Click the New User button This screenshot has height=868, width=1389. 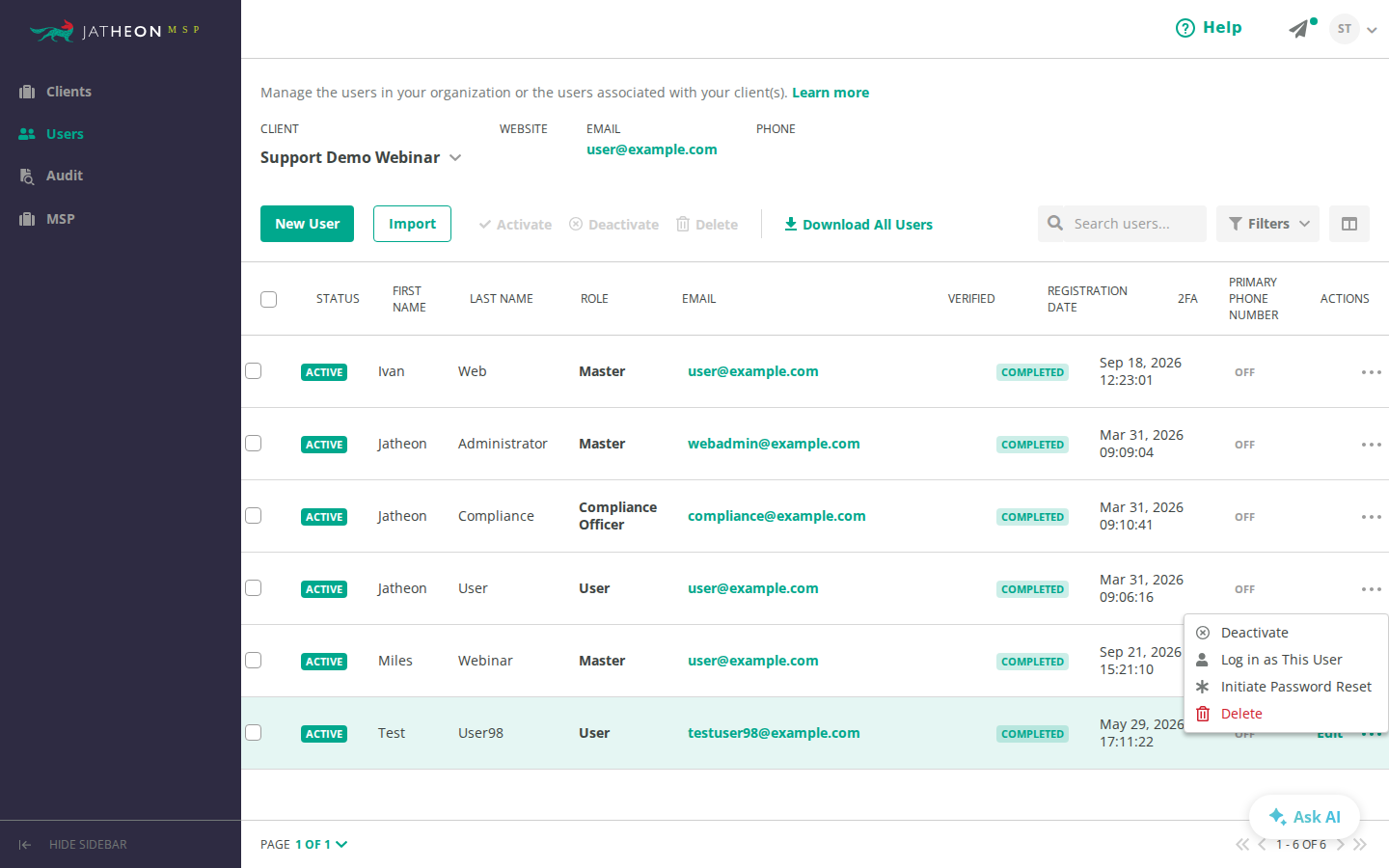(x=307, y=224)
